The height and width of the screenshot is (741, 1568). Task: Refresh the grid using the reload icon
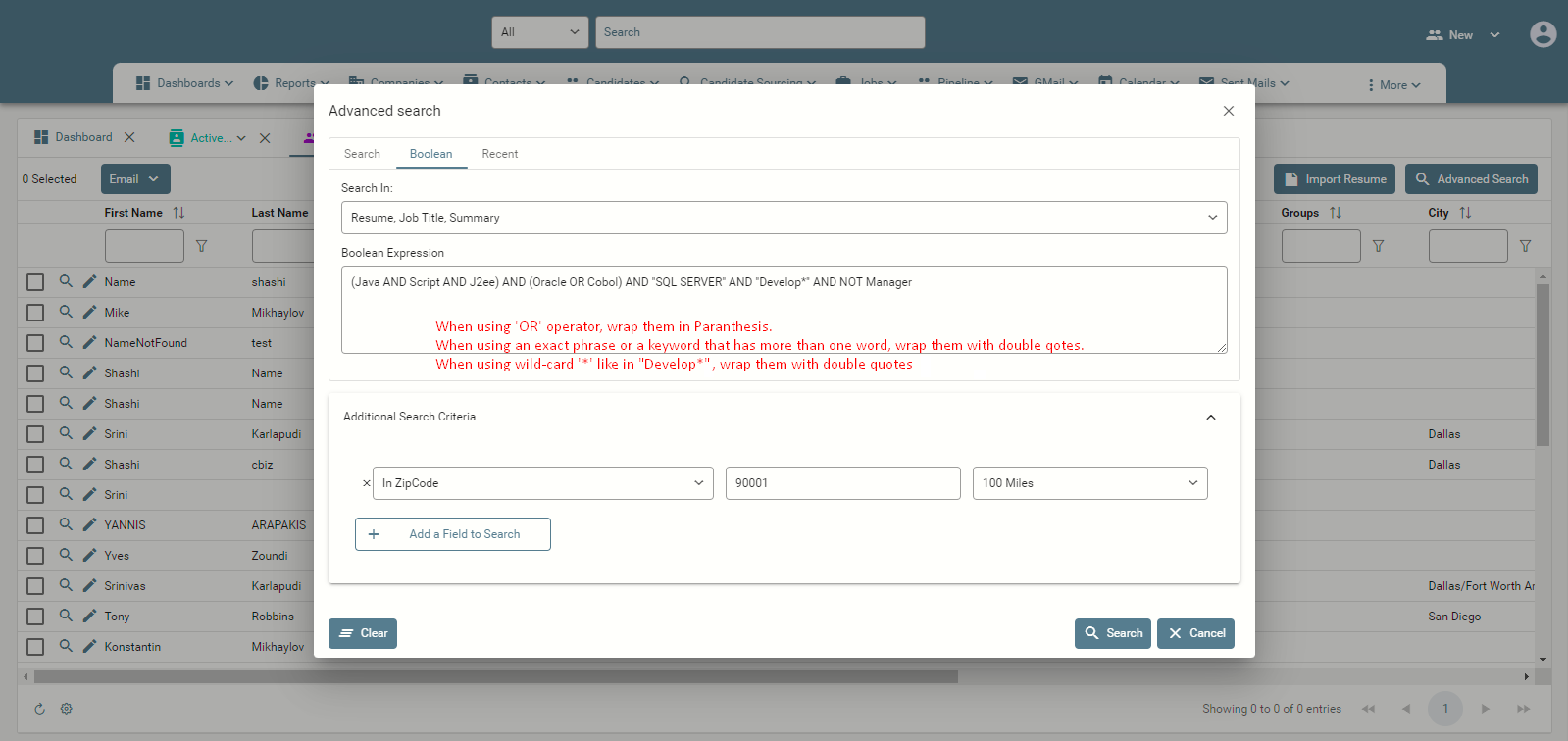click(x=39, y=709)
